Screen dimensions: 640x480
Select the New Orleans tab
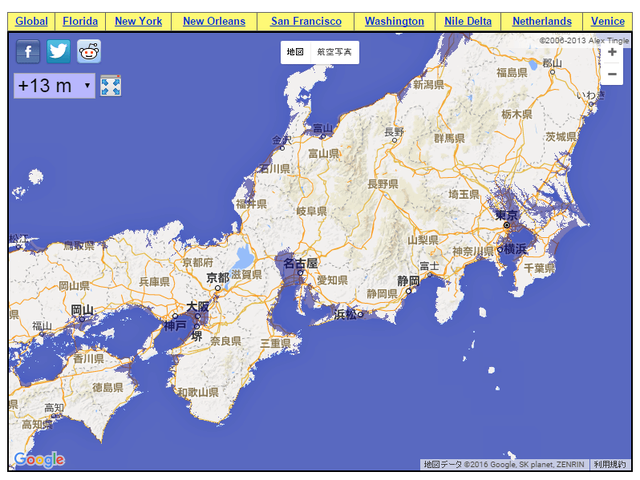tap(214, 21)
